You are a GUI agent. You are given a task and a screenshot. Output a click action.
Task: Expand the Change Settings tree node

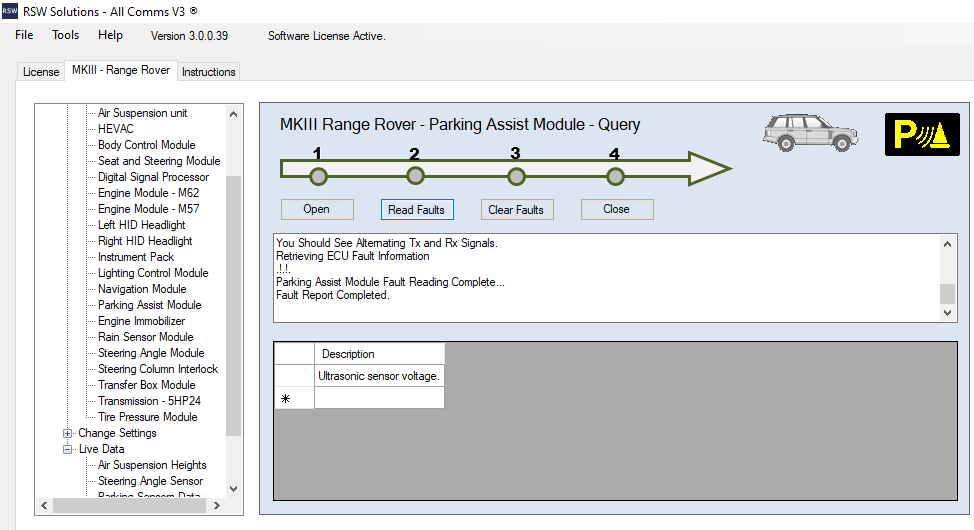(68, 433)
